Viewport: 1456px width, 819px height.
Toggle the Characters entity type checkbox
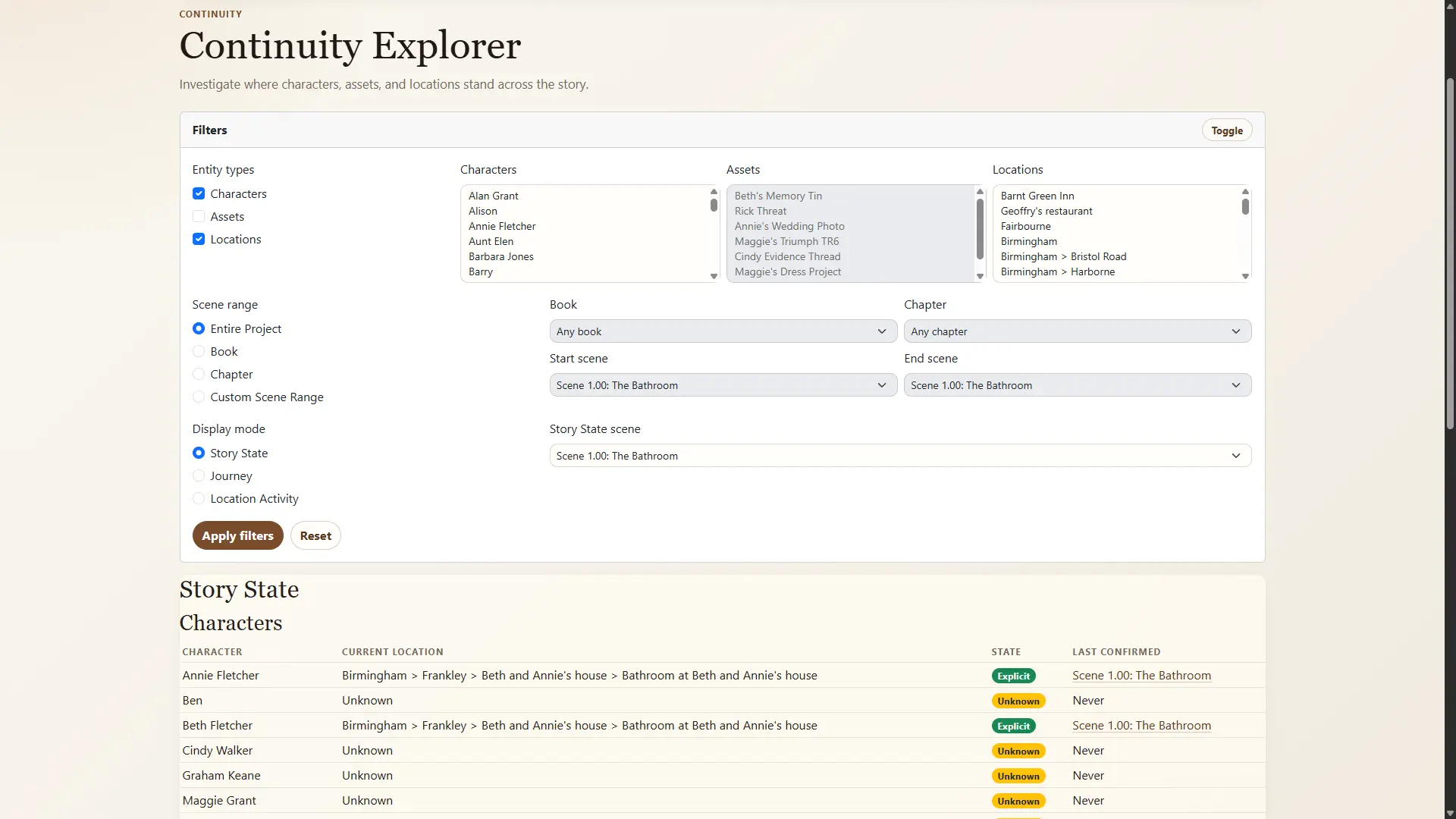pyautogui.click(x=199, y=193)
